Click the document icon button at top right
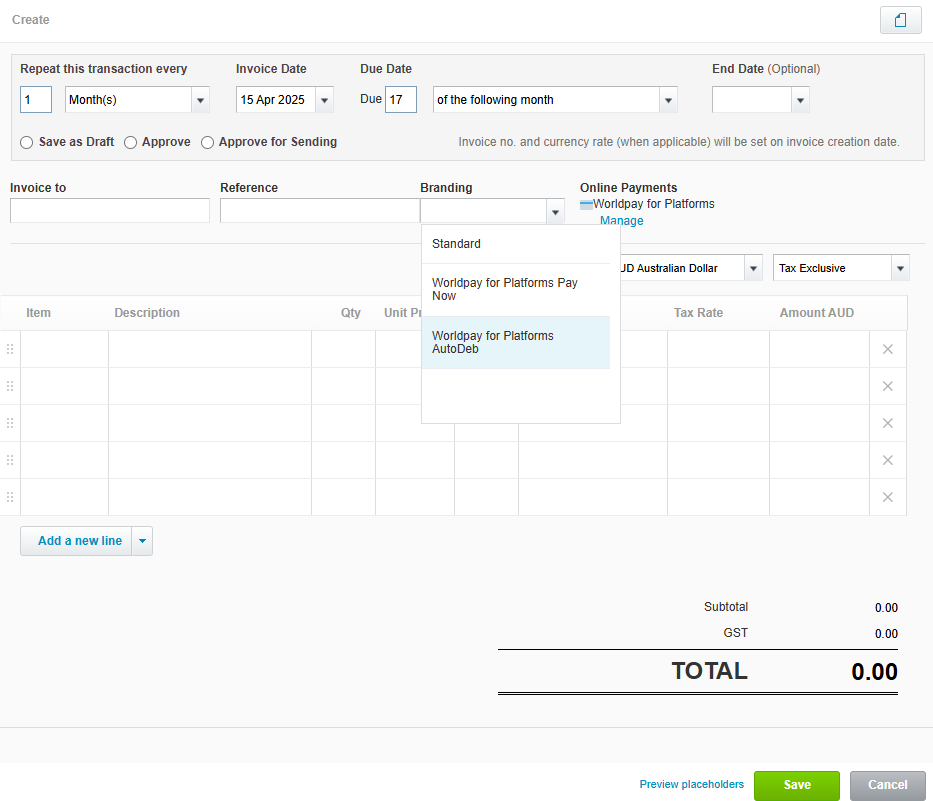 click(x=900, y=20)
